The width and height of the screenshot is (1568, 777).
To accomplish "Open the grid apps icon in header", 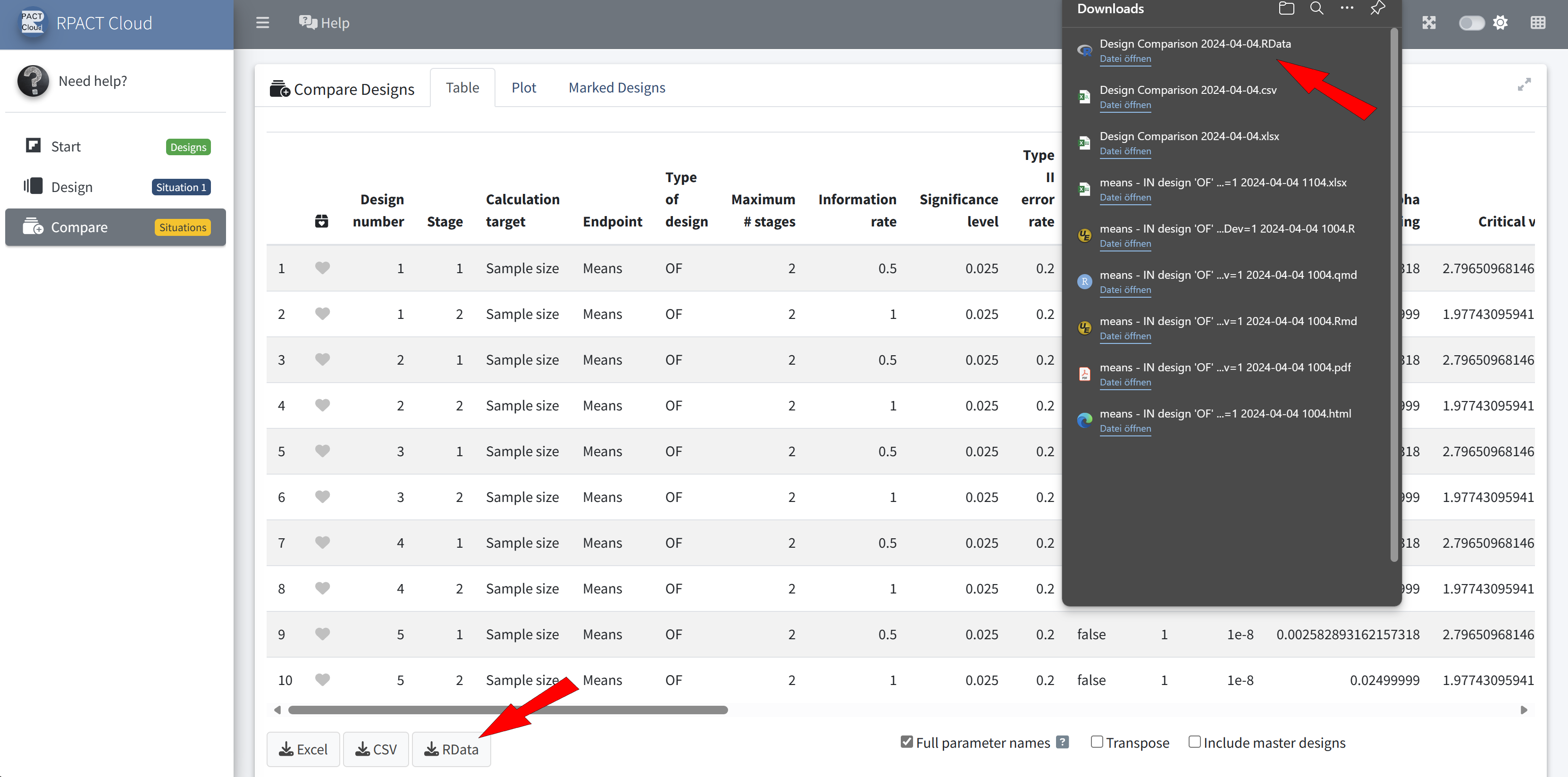I will point(1538,23).
